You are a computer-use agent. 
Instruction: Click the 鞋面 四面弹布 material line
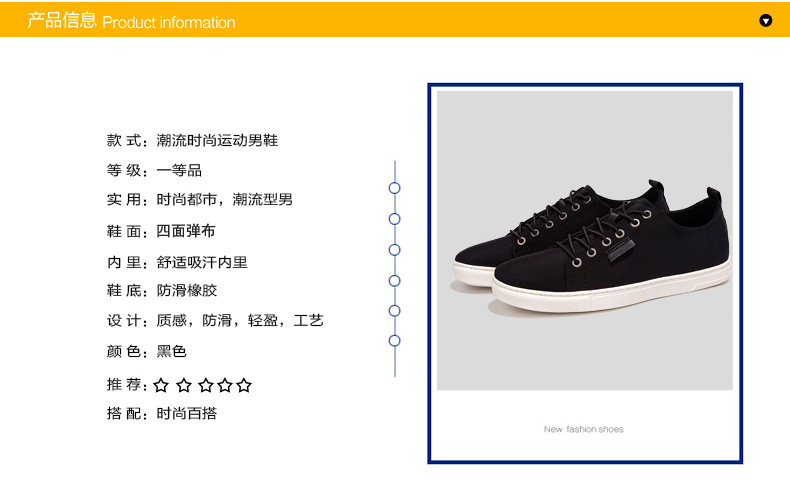click(x=161, y=231)
